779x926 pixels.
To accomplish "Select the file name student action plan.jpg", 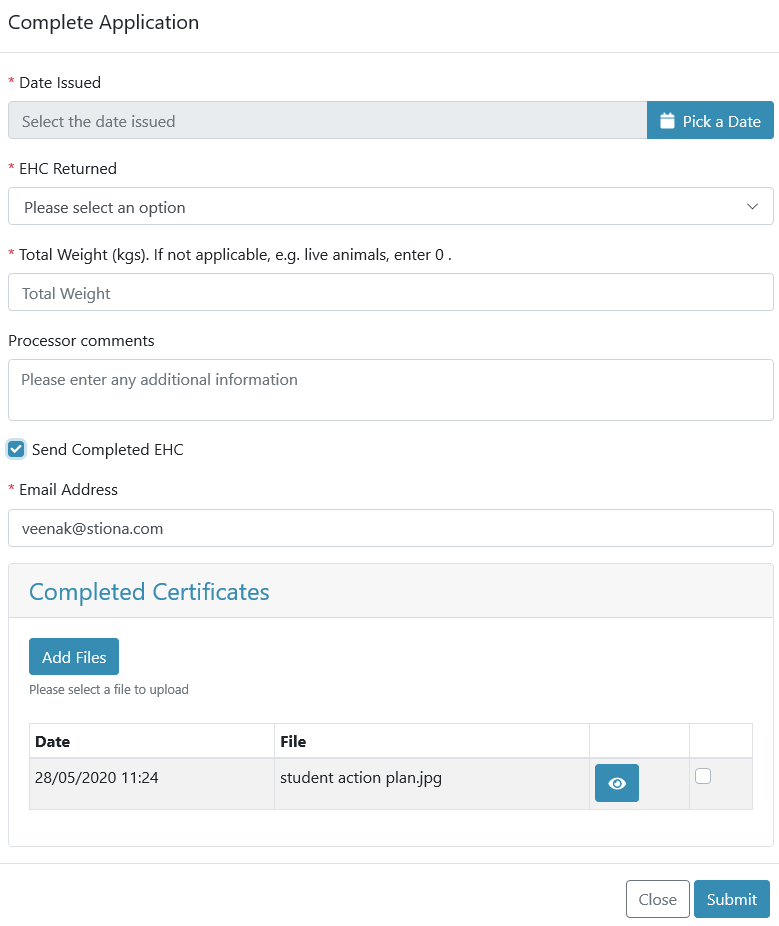I will pyautogui.click(x=361, y=778).
